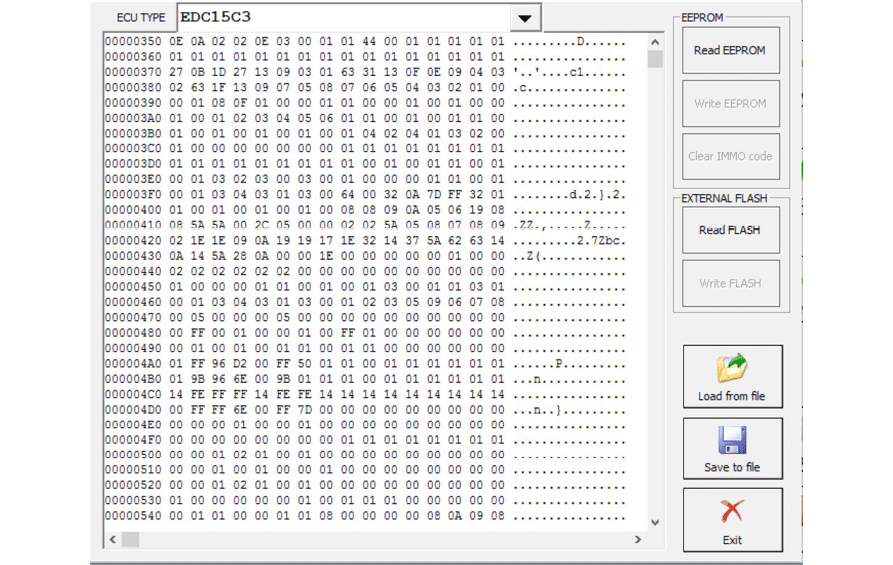
Task: Click the vertical scrollbar thumb
Action: (x=655, y=59)
